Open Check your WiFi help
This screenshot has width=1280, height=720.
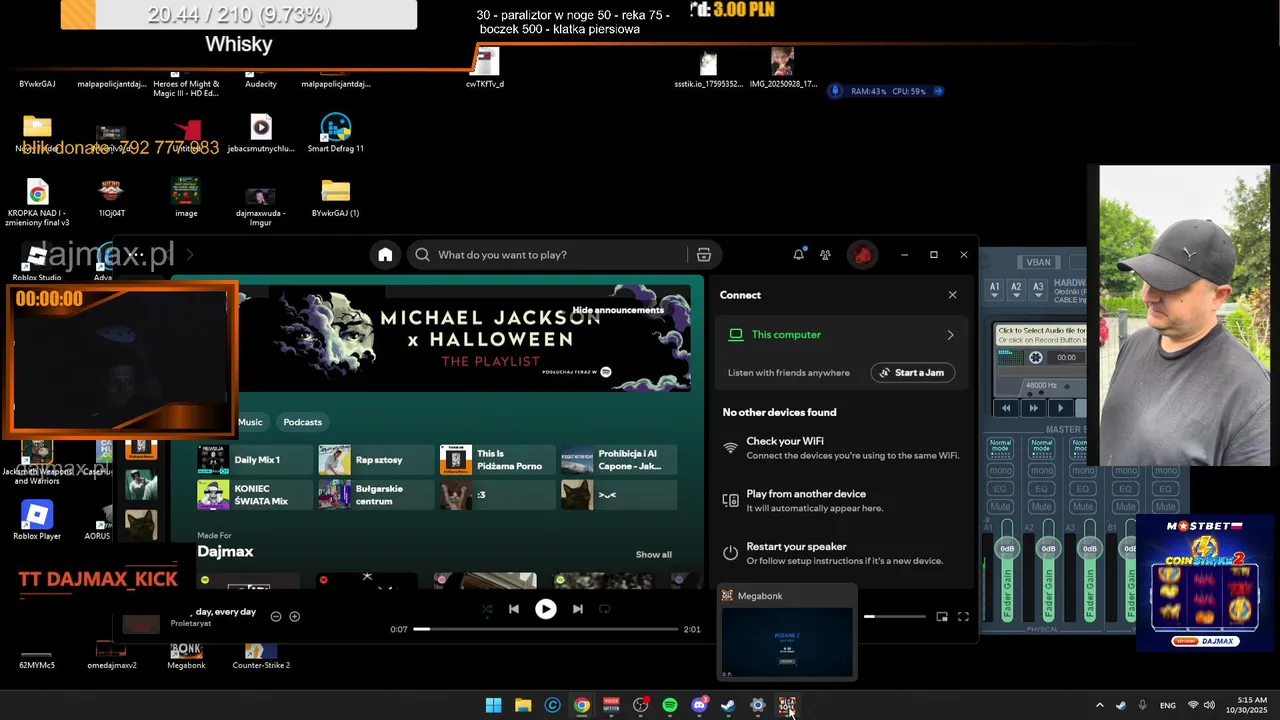(842, 448)
